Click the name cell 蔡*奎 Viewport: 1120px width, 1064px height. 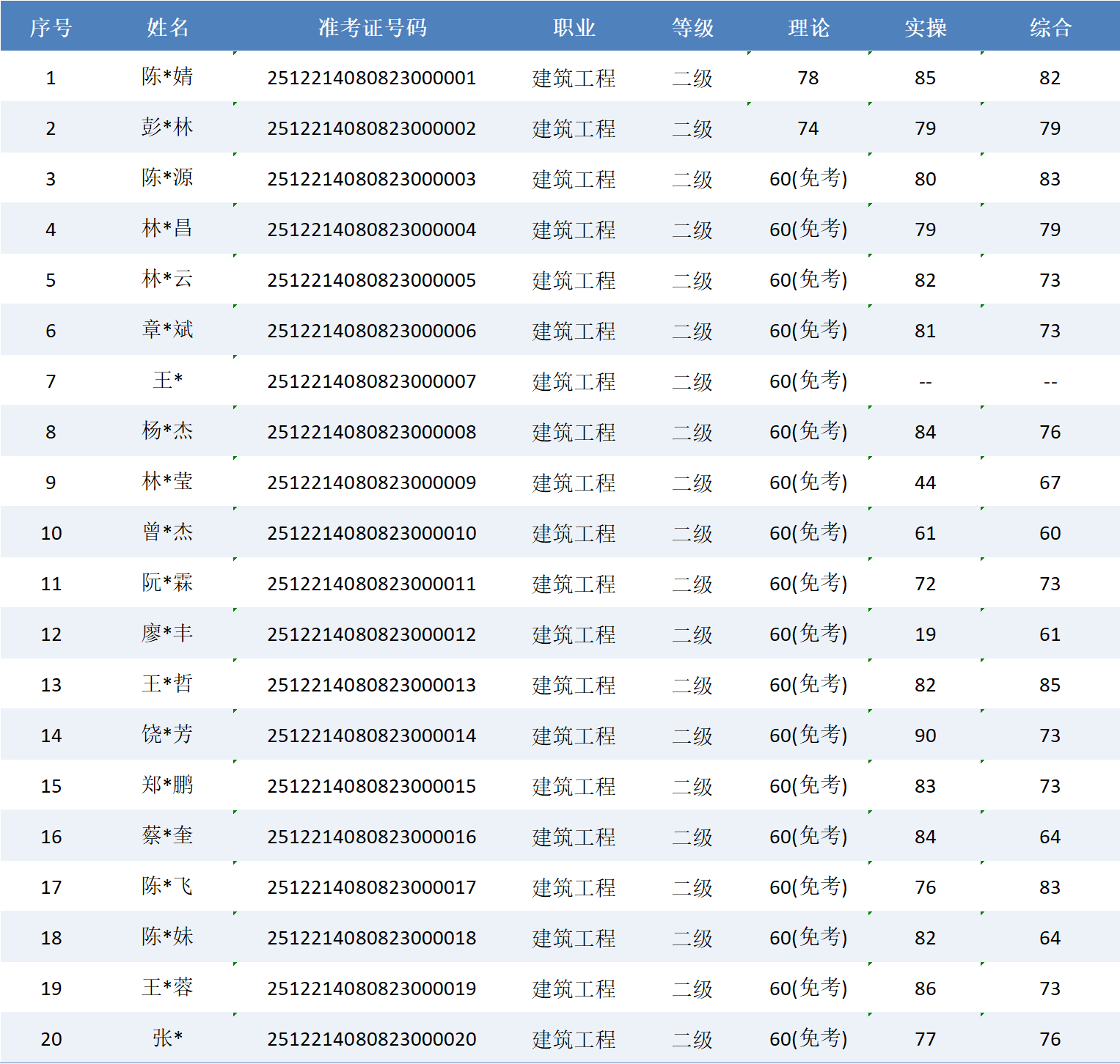pyautogui.click(x=167, y=836)
